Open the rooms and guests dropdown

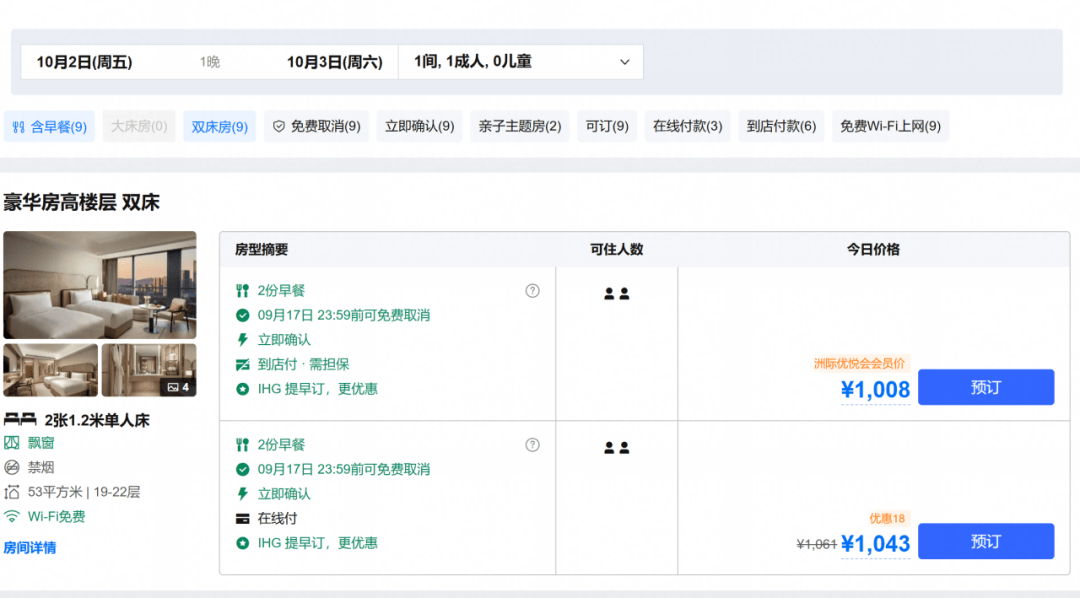[x=521, y=62]
